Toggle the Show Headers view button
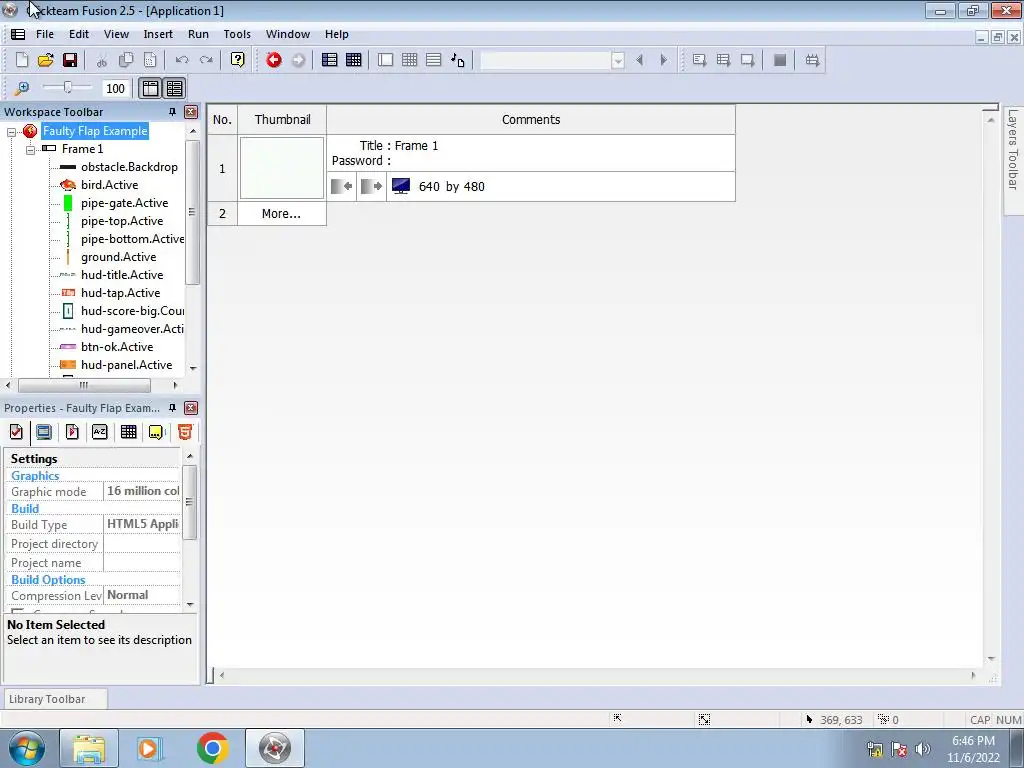Viewport: 1024px width, 768px height. 151,88
